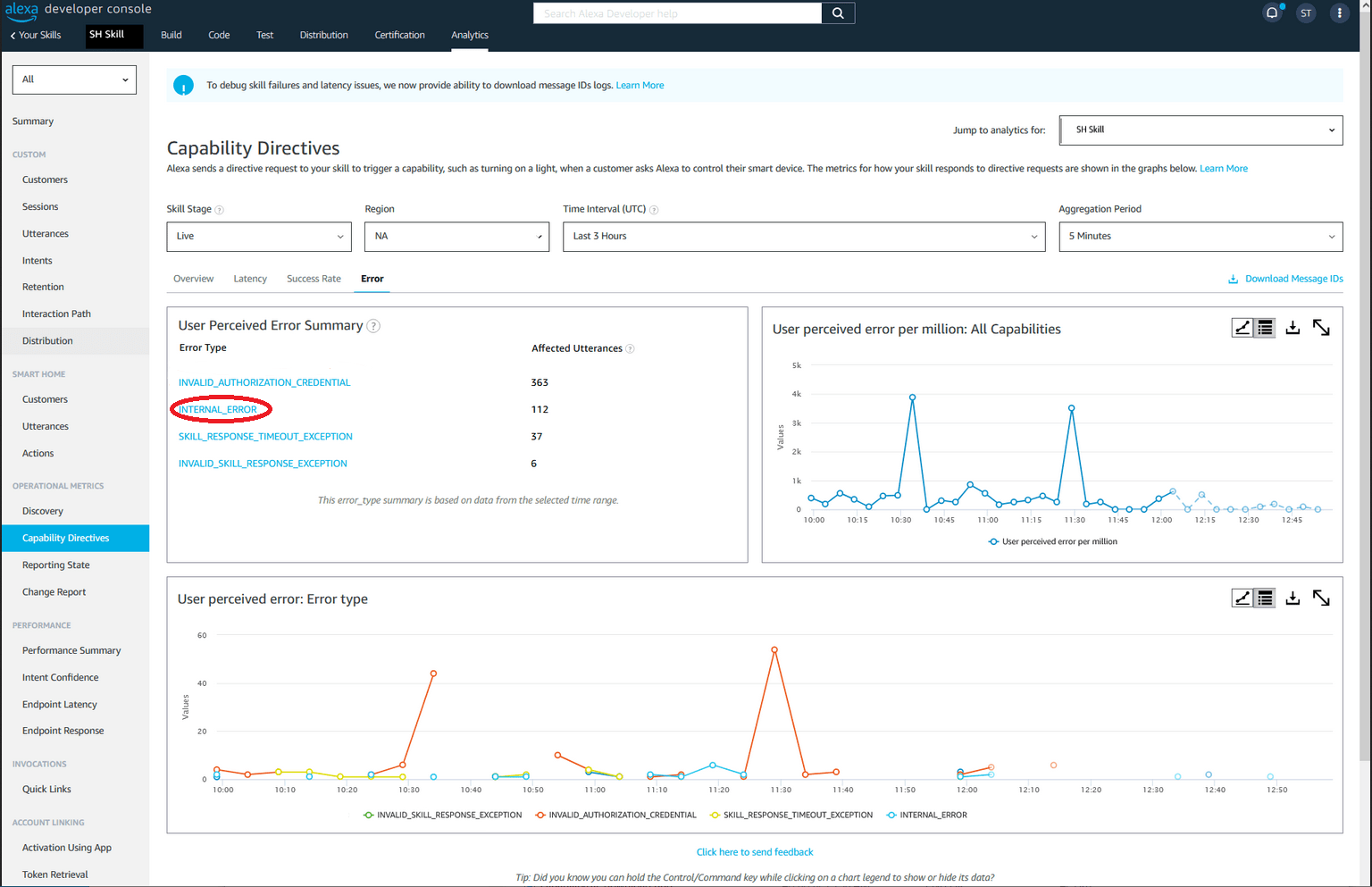Switch to the Latency tab
1372x887 pixels.
(x=250, y=279)
